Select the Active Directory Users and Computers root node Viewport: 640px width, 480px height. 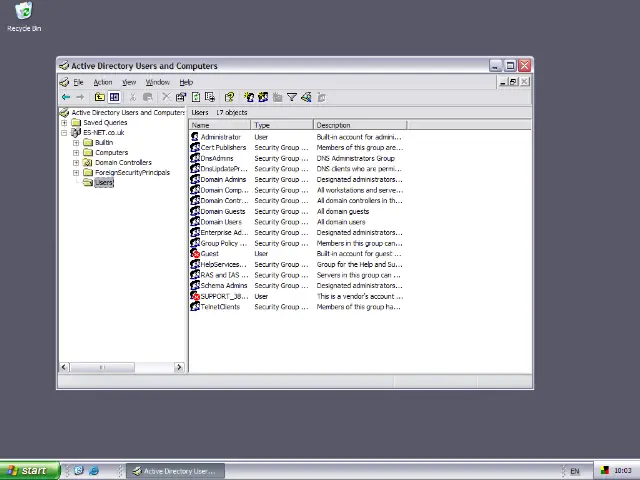[128, 112]
